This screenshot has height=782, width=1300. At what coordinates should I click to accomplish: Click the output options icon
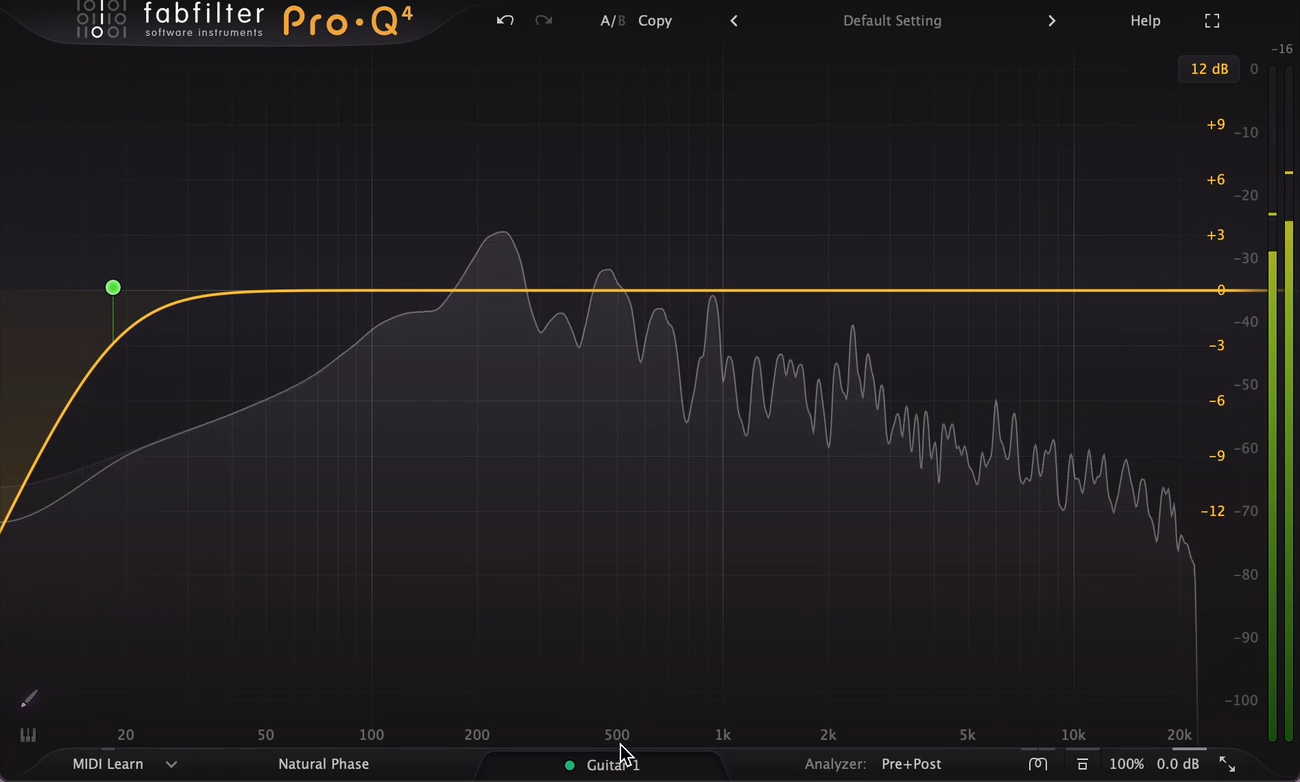click(1082, 764)
